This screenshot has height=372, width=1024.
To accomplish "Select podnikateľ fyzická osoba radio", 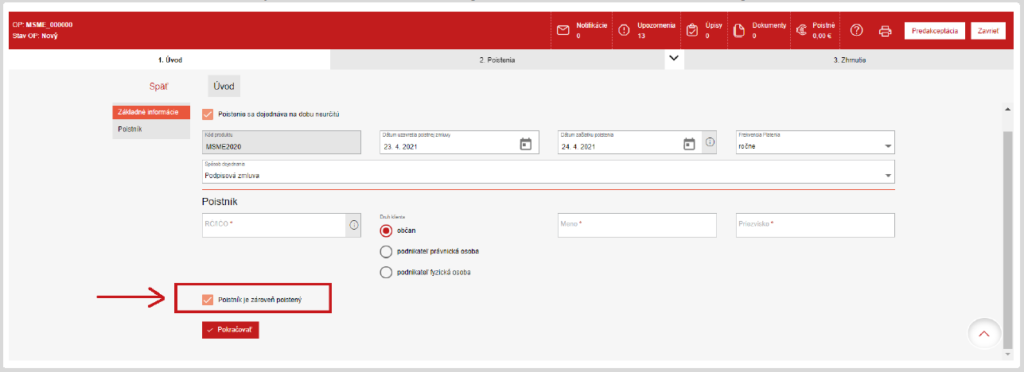I will [386, 272].
